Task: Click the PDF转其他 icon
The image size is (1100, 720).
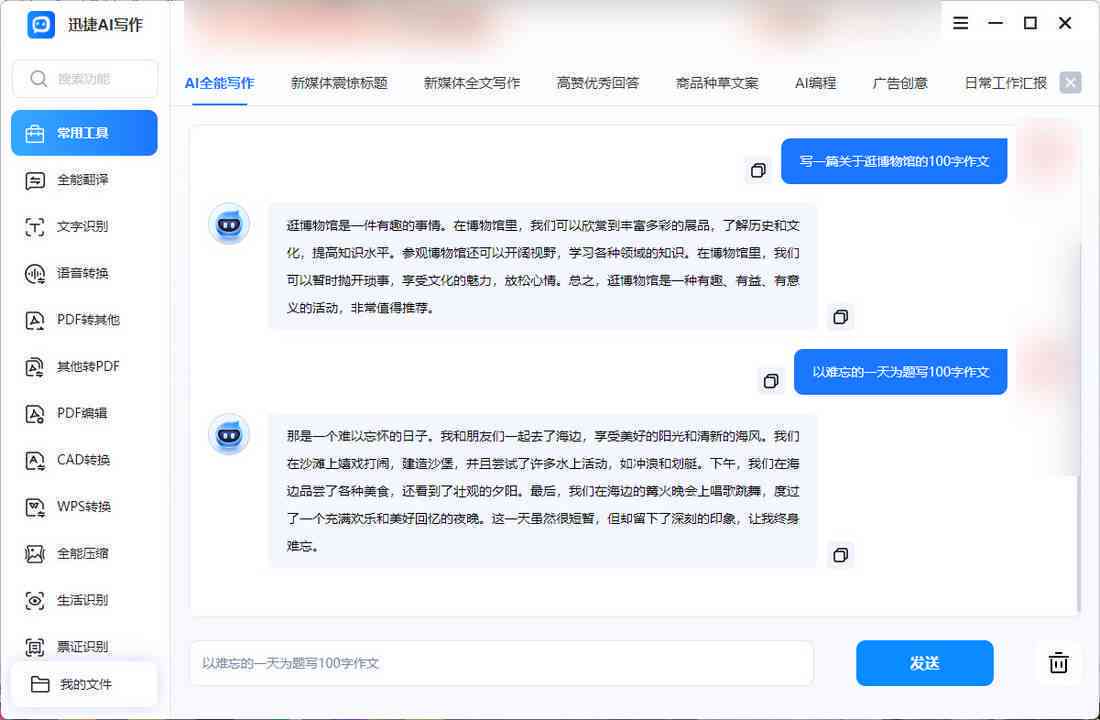Action: [34, 320]
